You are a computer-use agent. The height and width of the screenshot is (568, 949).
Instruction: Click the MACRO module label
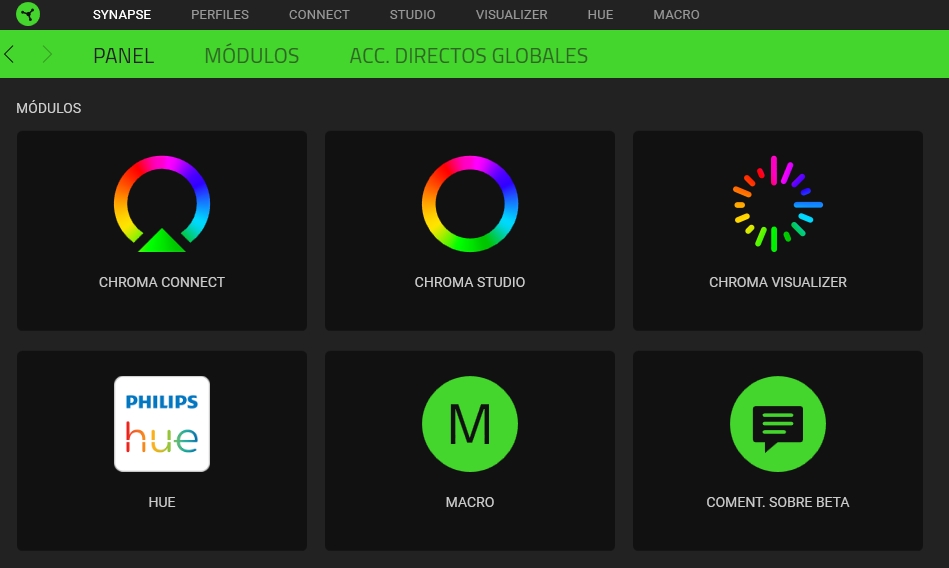470,502
